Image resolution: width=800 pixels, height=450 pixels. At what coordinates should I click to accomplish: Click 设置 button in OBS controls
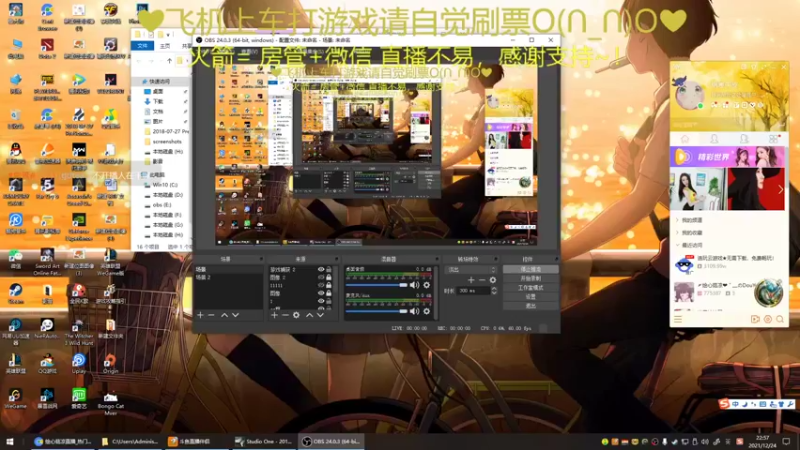[x=531, y=297]
